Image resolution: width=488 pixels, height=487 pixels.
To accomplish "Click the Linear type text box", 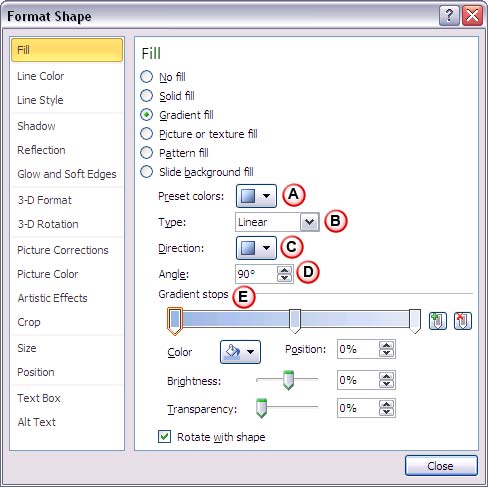I will point(268,222).
